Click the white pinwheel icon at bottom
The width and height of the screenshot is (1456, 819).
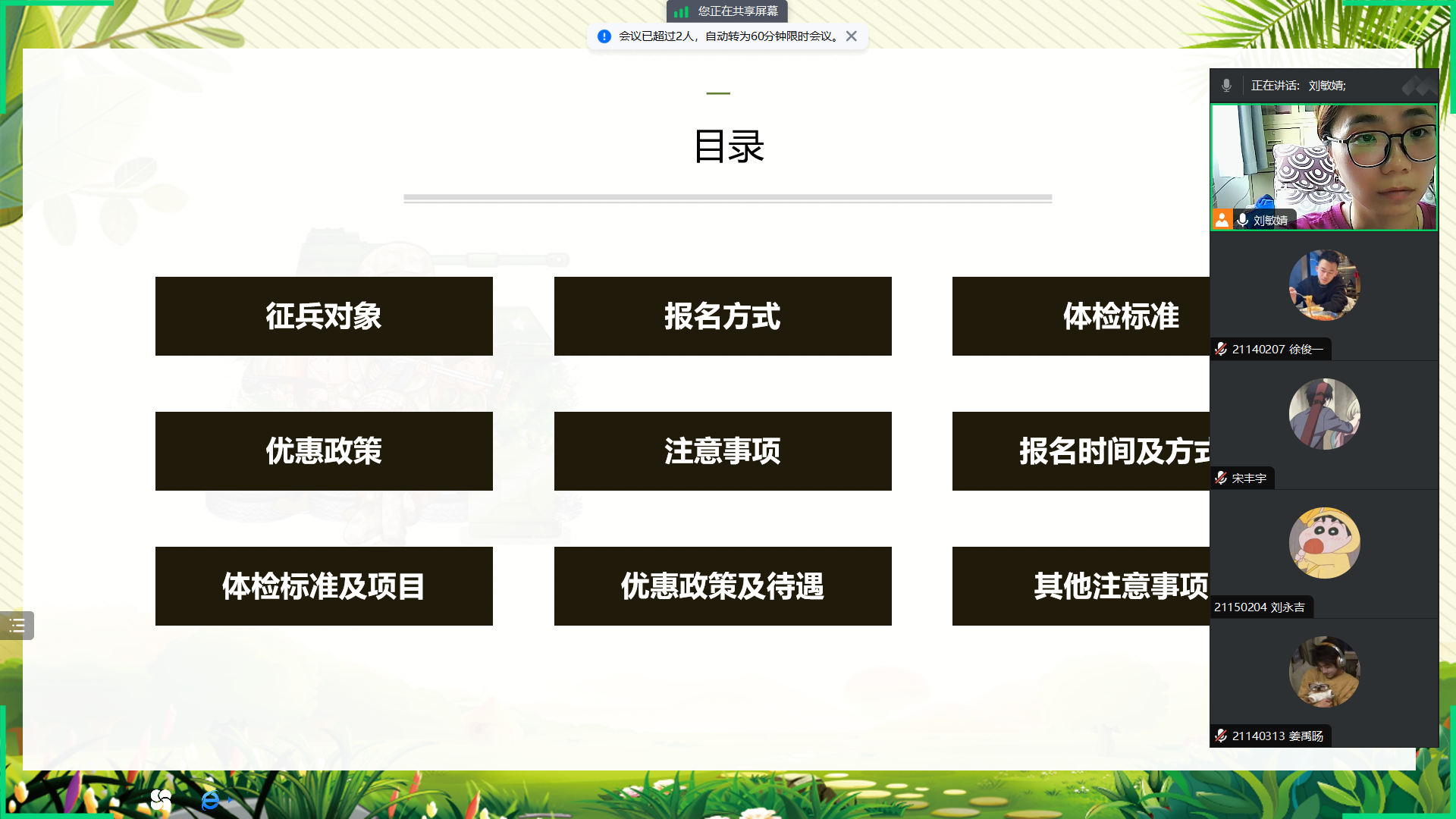tap(161, 799)
